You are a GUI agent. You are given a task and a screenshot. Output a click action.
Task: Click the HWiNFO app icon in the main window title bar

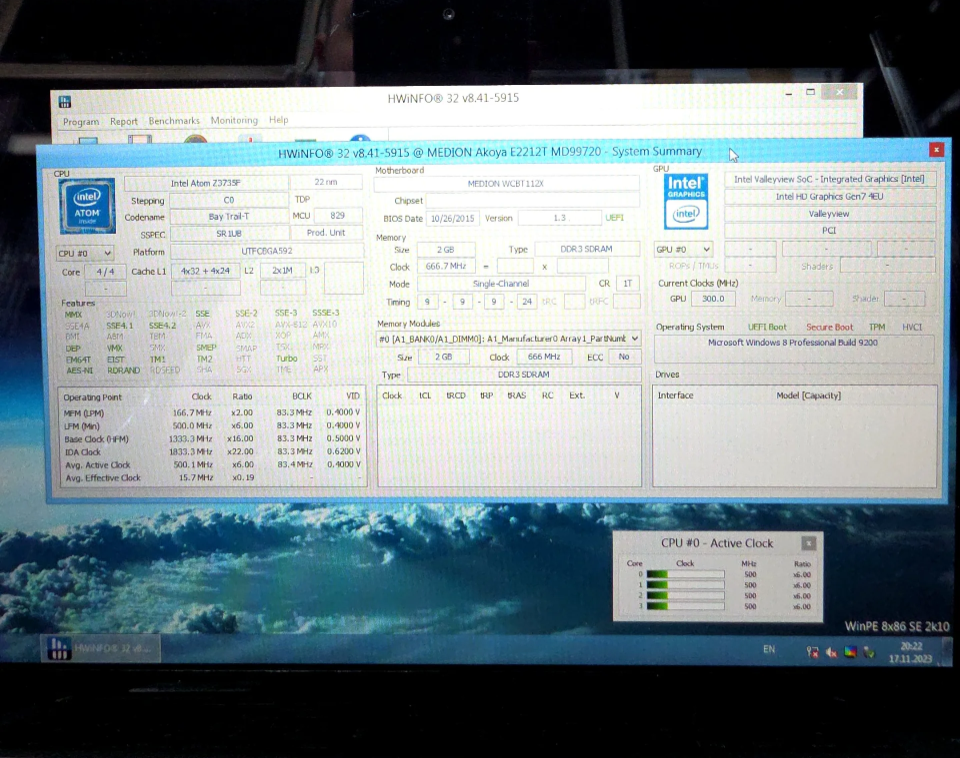[65, 102]
